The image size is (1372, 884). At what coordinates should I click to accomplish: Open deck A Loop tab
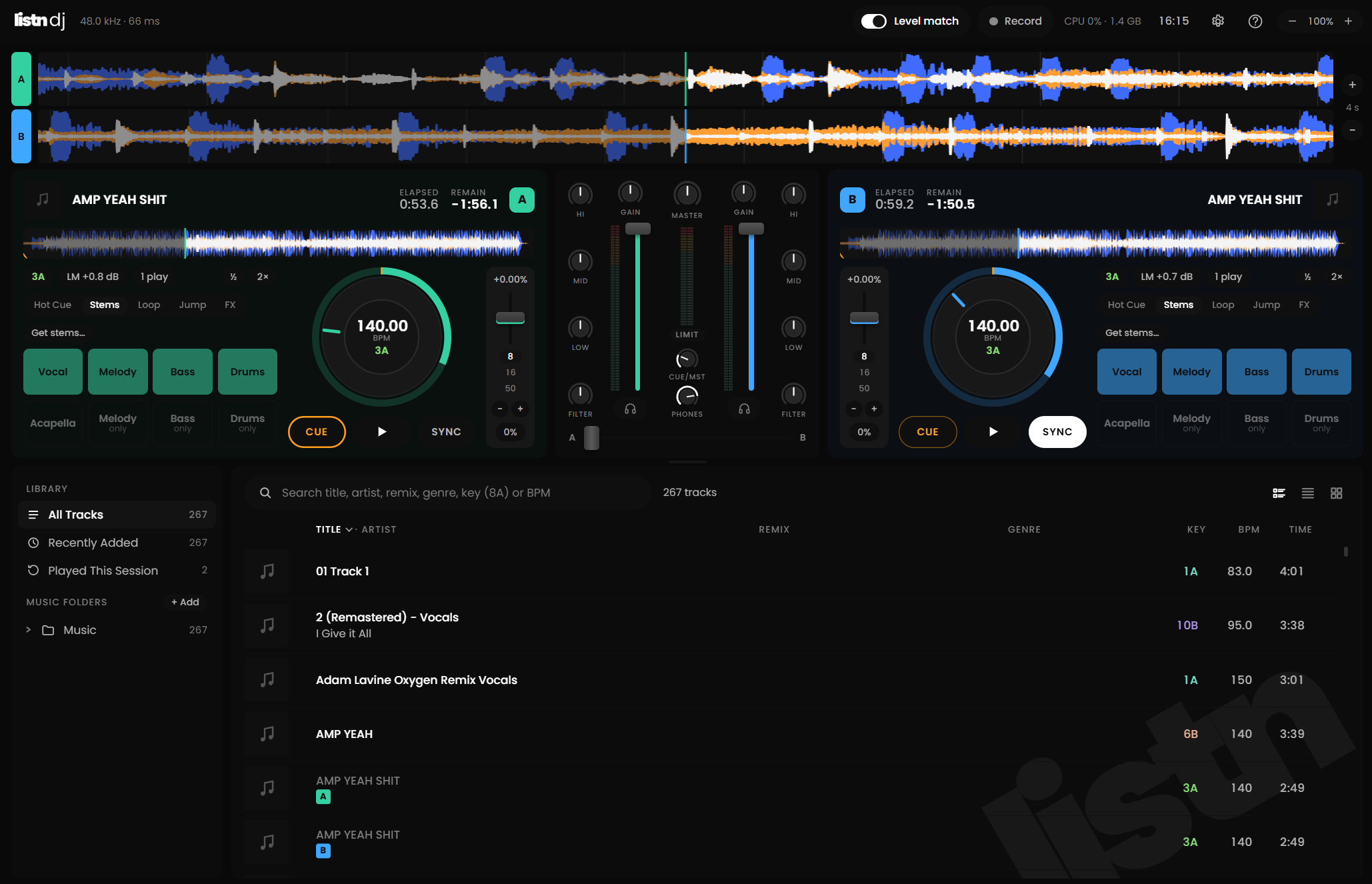point(149,305)
